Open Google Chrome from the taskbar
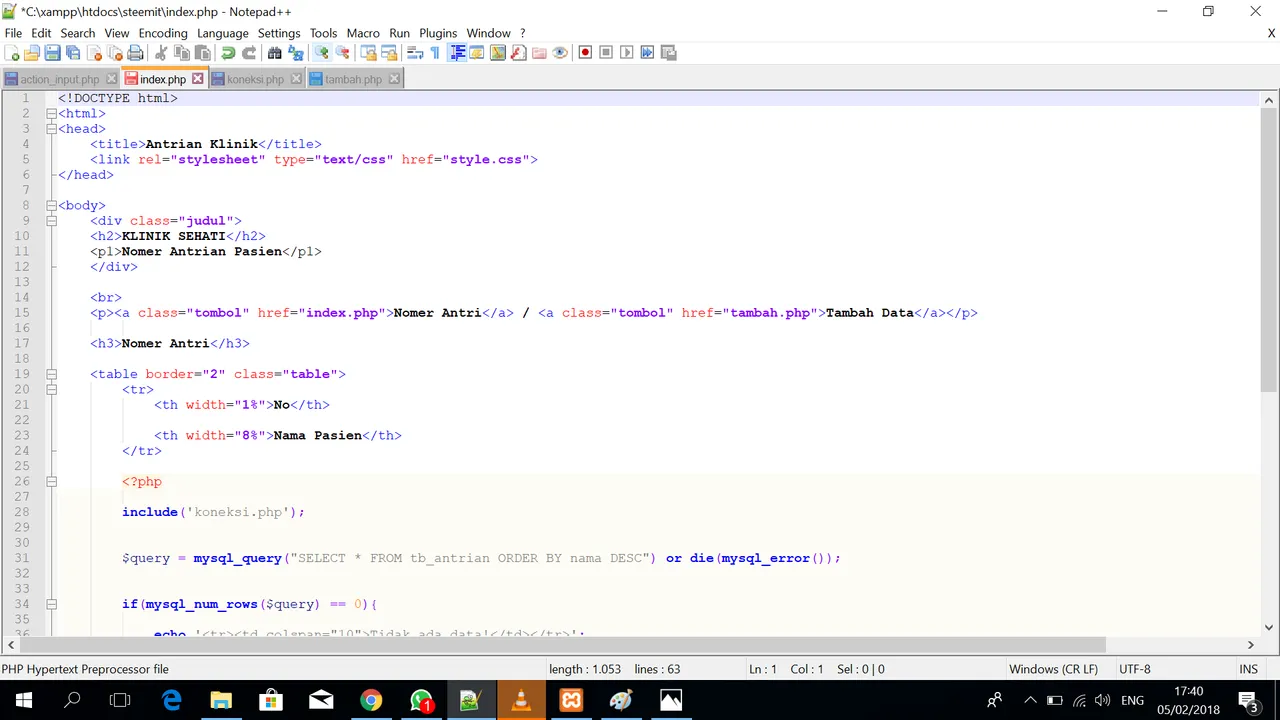This screenshot has width=1280, height=720. click(x=371, y=700)
